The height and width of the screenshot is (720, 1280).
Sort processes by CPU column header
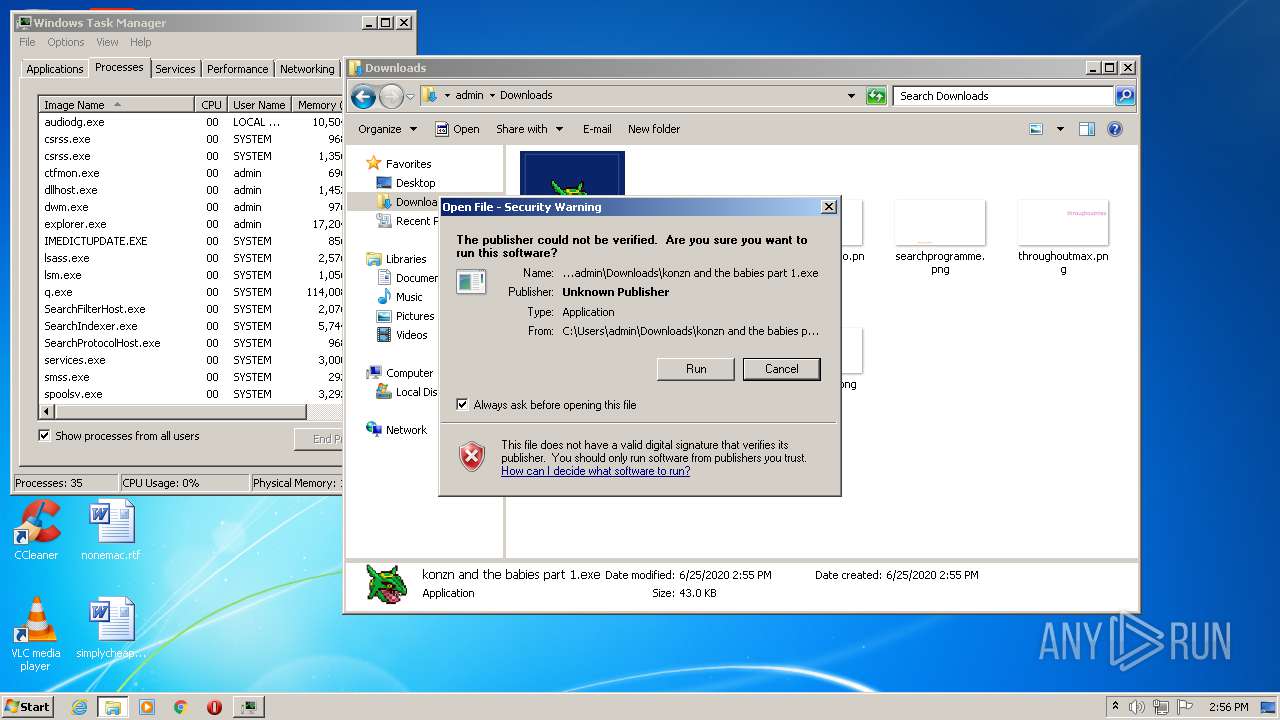tap(211, 105)
